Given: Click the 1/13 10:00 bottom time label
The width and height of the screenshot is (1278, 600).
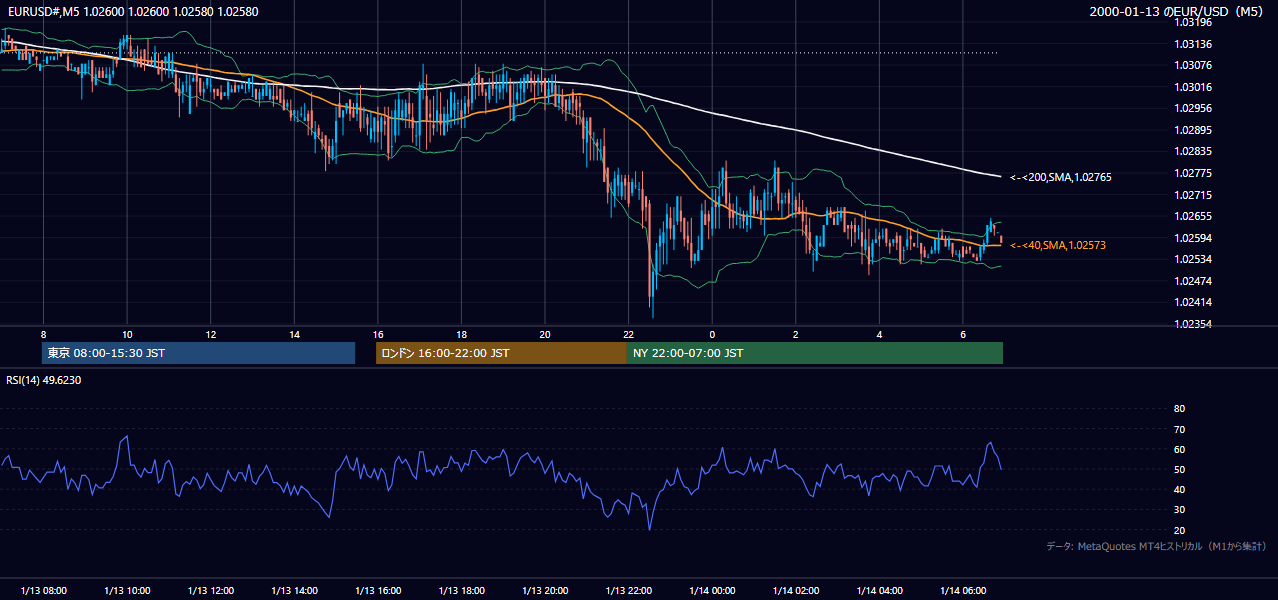Looking at the screenshot, I should (127, 591).
